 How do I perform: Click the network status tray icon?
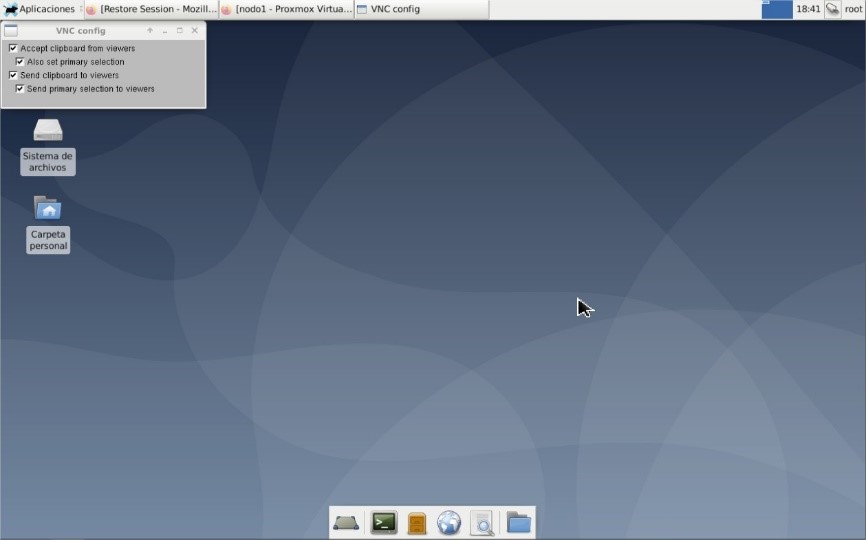pyautogui.click(x=832, y=9)
